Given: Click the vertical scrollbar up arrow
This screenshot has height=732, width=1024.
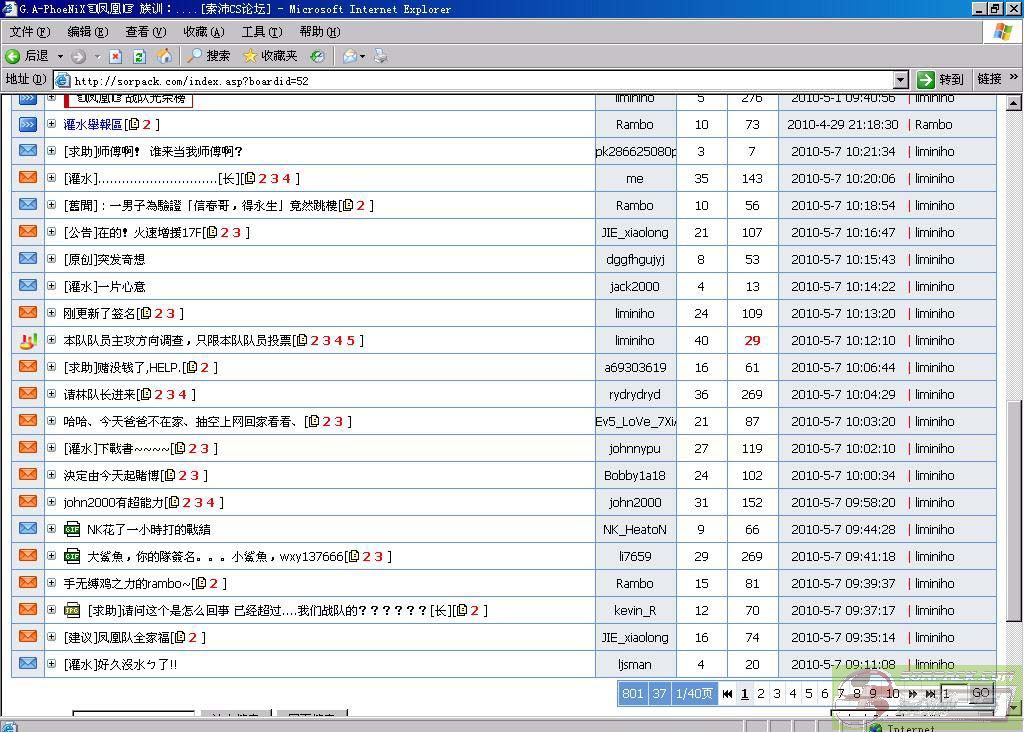Looking at the screenshot, I should click(x=1013, y=103).
